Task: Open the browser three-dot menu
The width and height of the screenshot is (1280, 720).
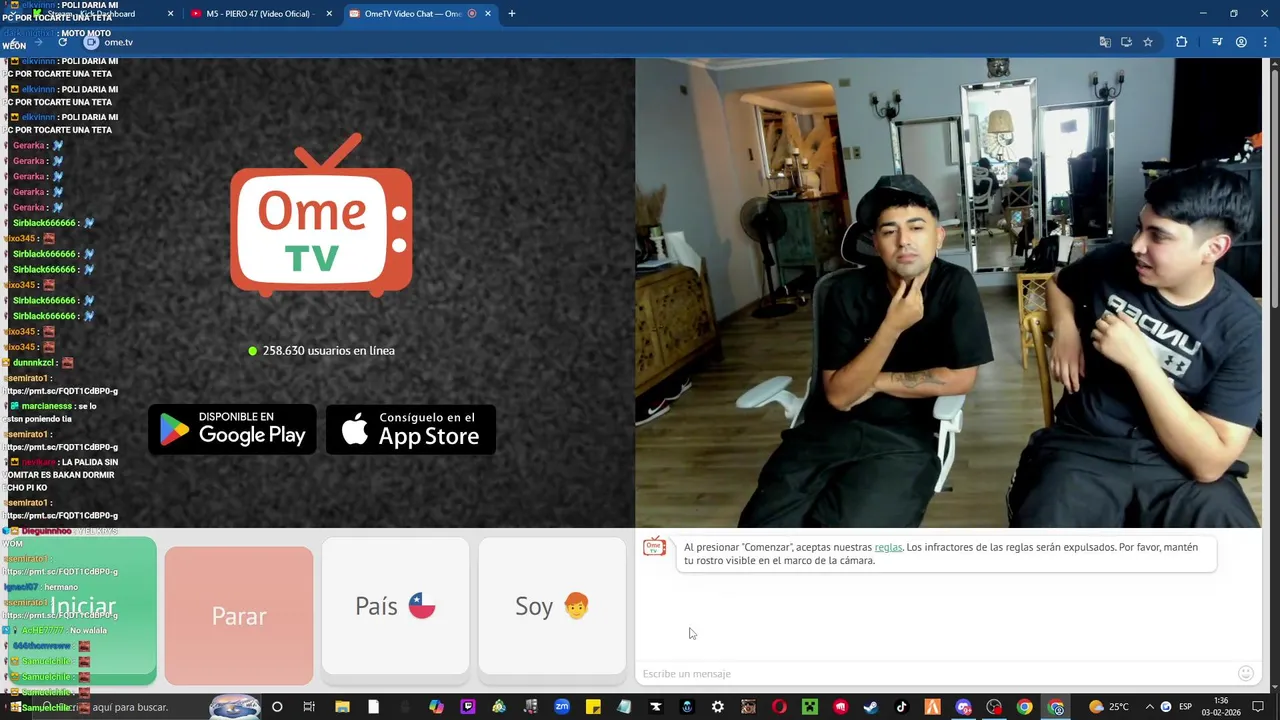Action: [x=1265, y=42]
